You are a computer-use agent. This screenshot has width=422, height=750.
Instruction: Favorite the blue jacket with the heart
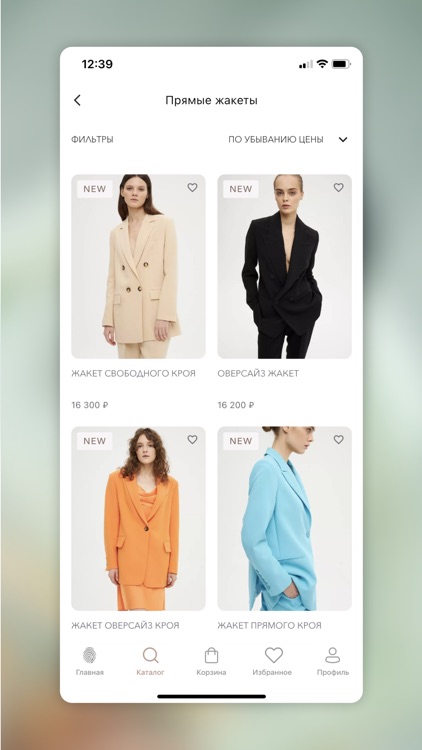(339, 439)
